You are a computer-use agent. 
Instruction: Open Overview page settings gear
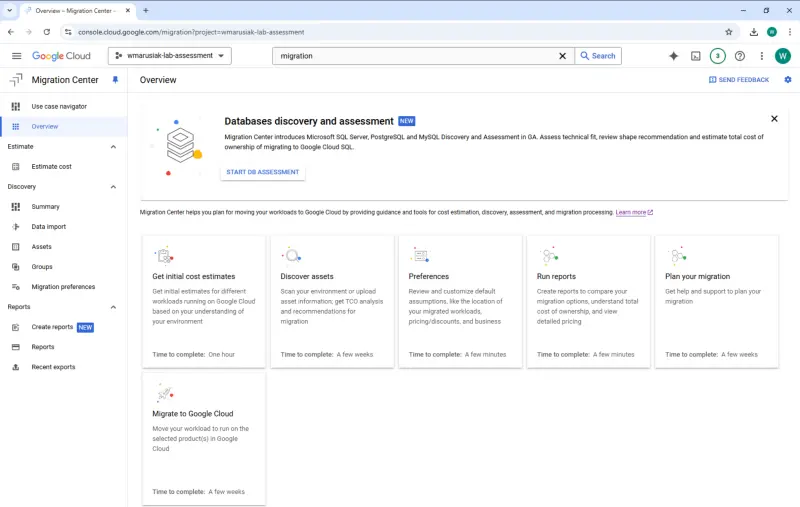pyautogui.click(x=788, y=80)
